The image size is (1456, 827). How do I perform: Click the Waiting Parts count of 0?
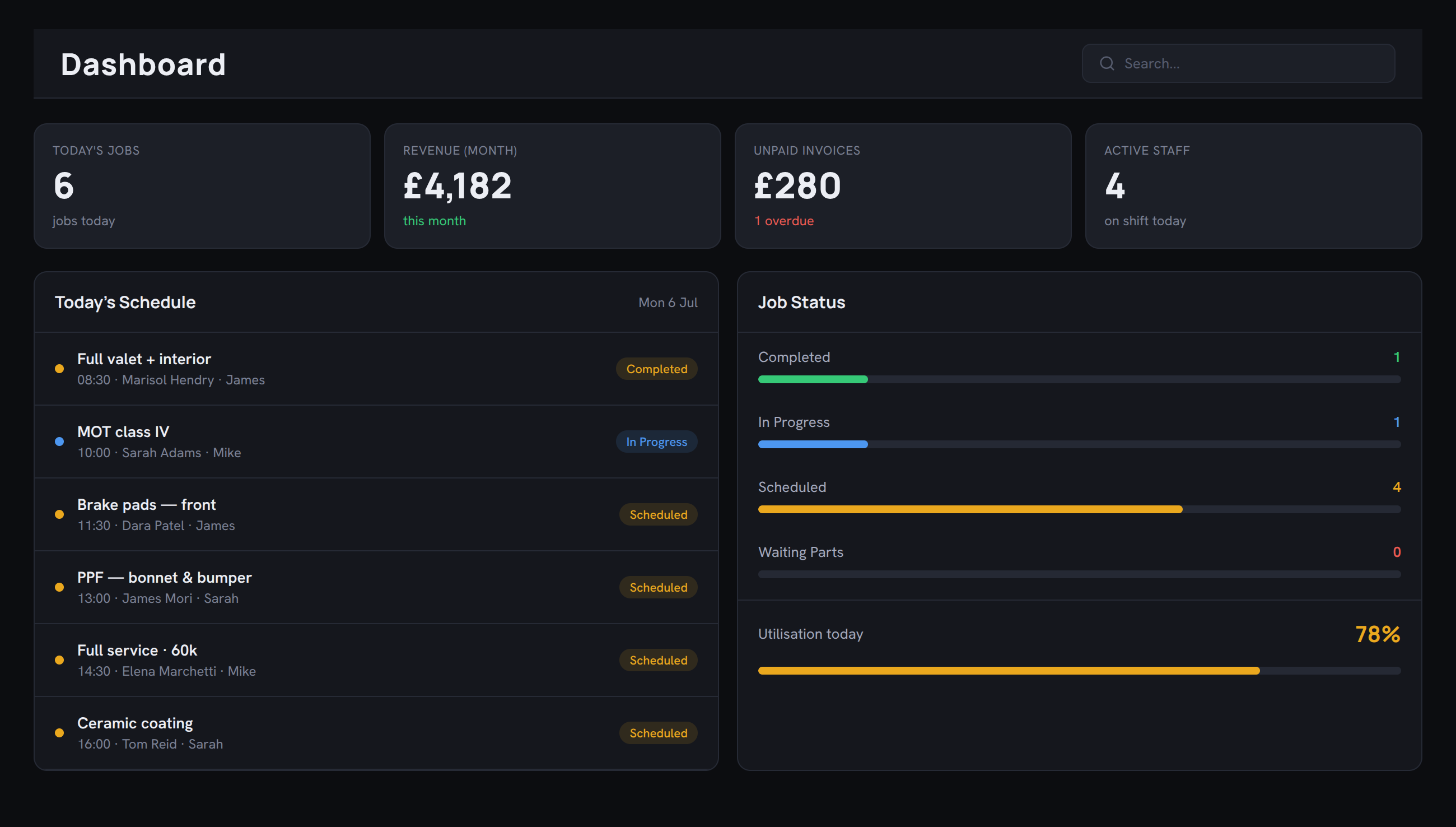coord(1397,552)
